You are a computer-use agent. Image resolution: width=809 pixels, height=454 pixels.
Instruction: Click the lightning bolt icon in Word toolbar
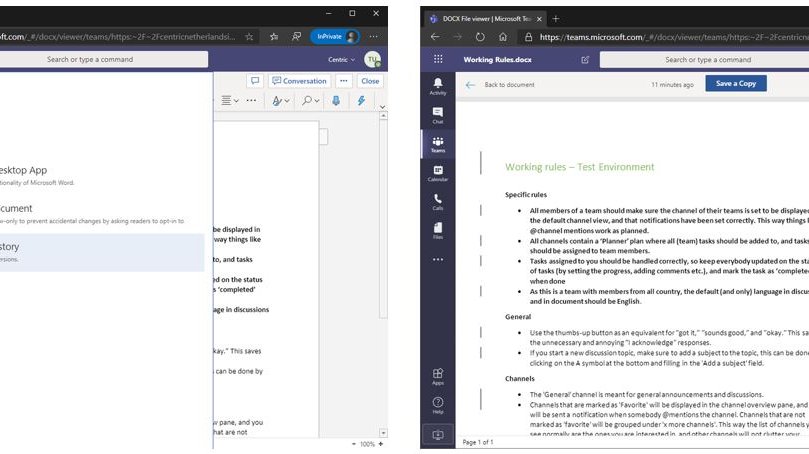point(361,101)
